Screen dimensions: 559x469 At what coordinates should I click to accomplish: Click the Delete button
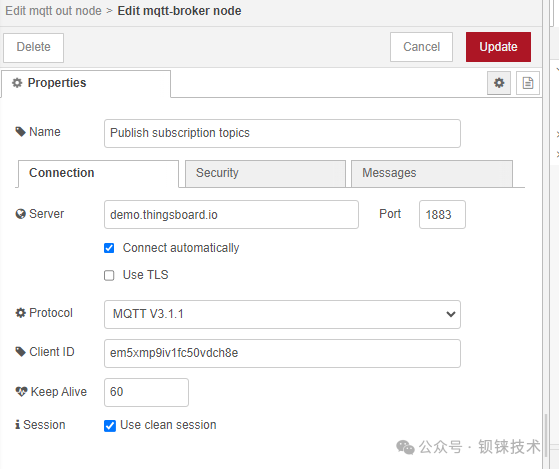click(x=34, y=47)
